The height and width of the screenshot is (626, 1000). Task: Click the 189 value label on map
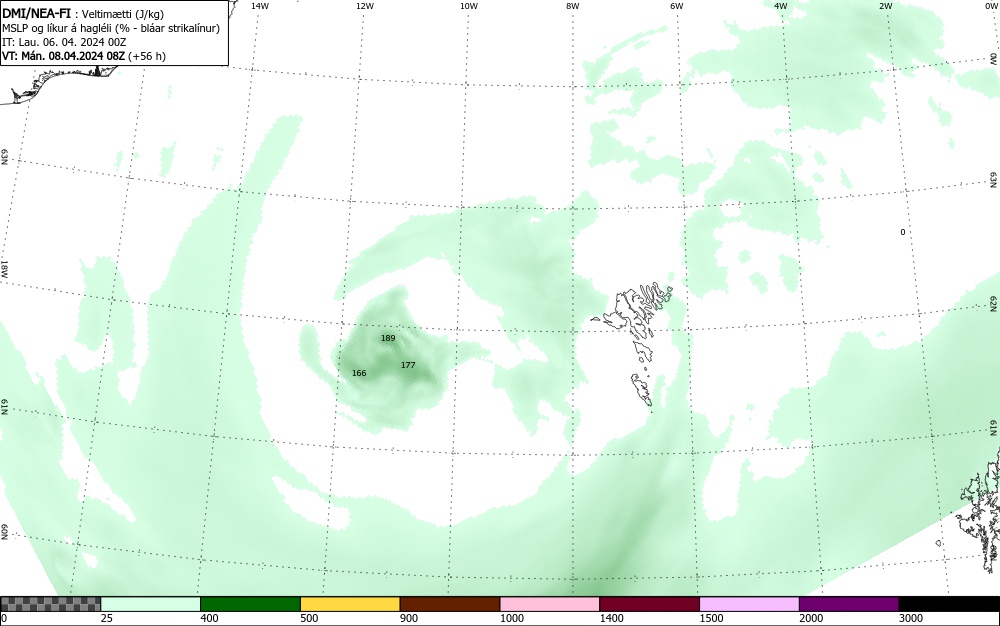pos(388,338)
